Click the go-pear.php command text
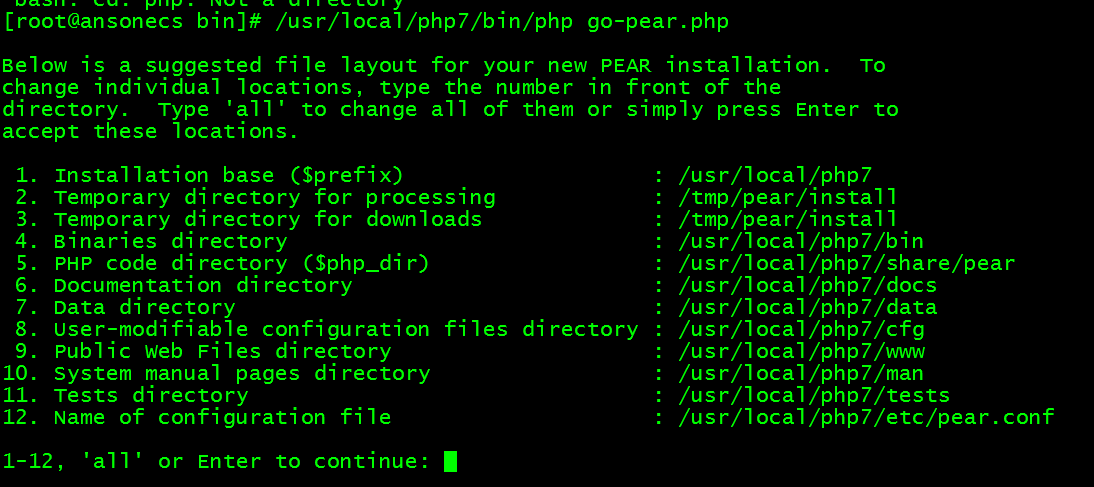1094x487 pixels. click(x=658, y=22)
